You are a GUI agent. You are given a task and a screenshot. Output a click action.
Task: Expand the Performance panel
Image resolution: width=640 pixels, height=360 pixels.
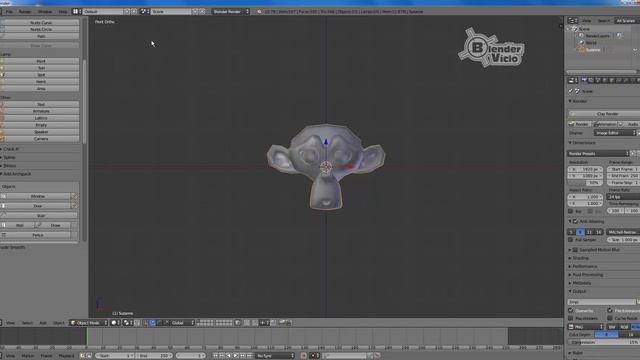(x=584, y=267)
